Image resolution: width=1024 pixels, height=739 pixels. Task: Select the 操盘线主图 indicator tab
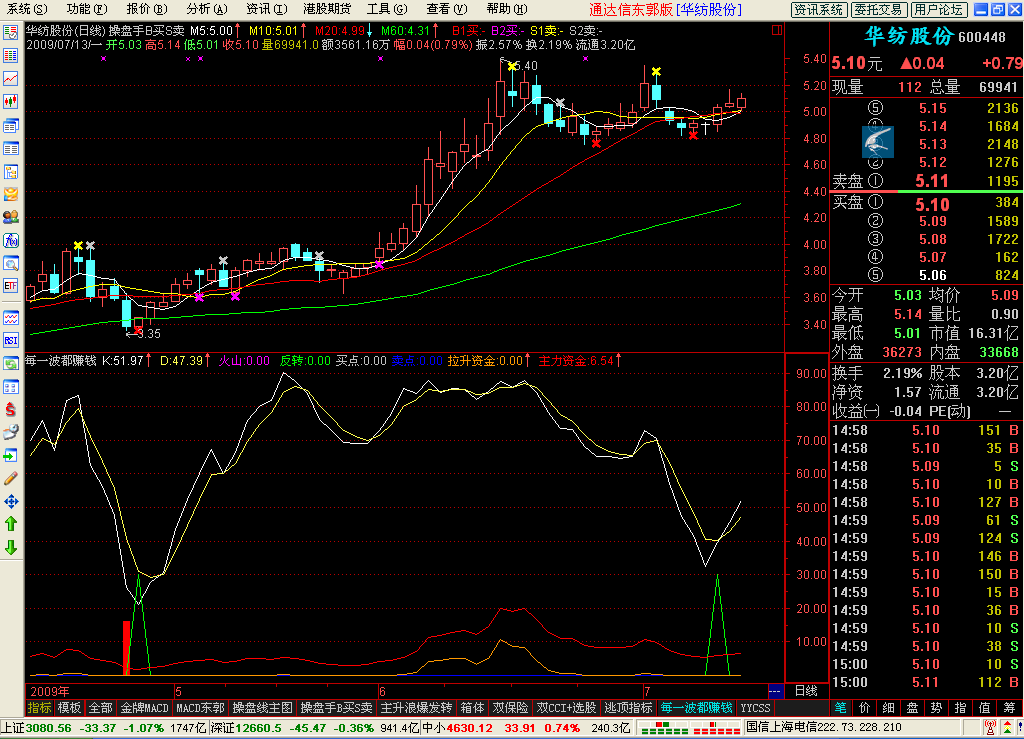pos(263,708)
